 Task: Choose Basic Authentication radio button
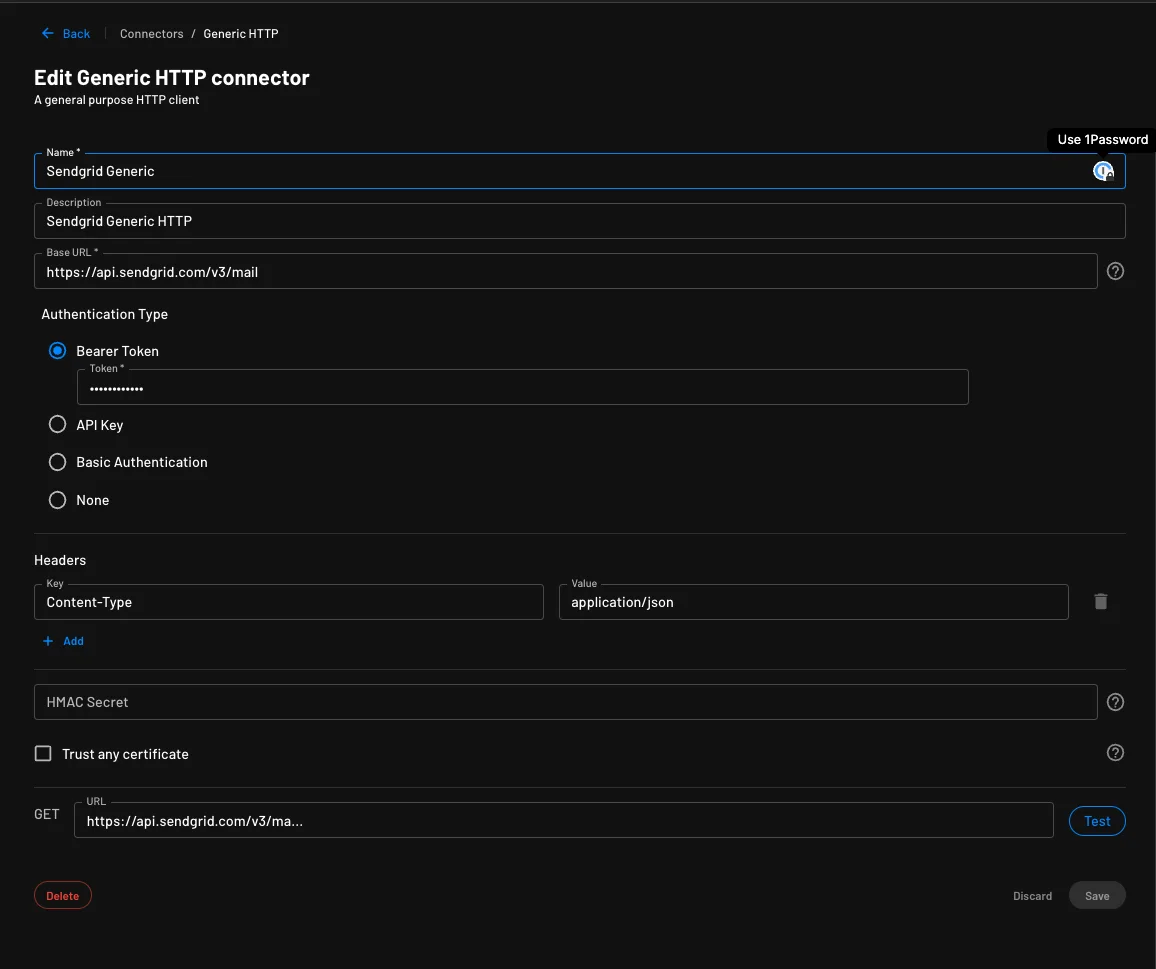pyautogui.click(x=58, y=462)
